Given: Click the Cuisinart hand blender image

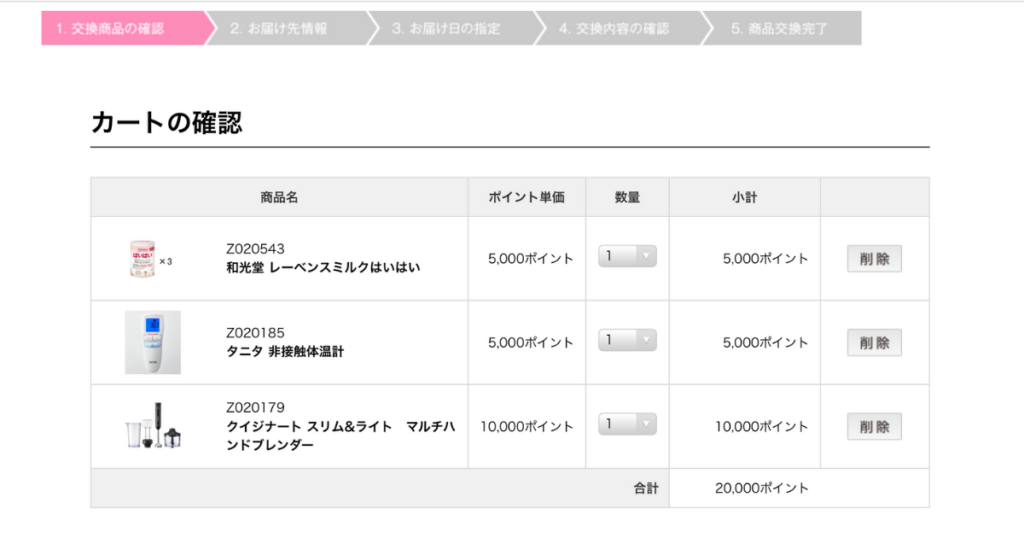Looking at the screenshot, I should pyautogui.click(x=152, y=427).
